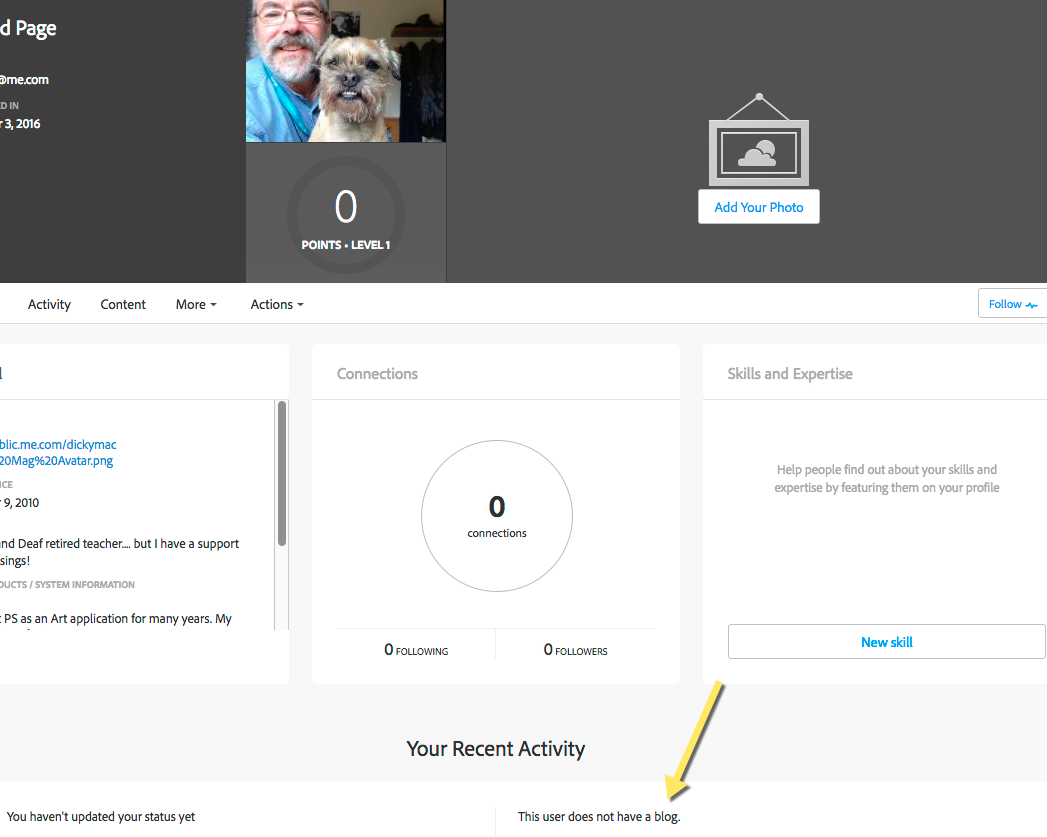The height and width of the screenshot is (837, 1047).
Task: Click 'Your Recent Activity' heading
Action: 496,749
